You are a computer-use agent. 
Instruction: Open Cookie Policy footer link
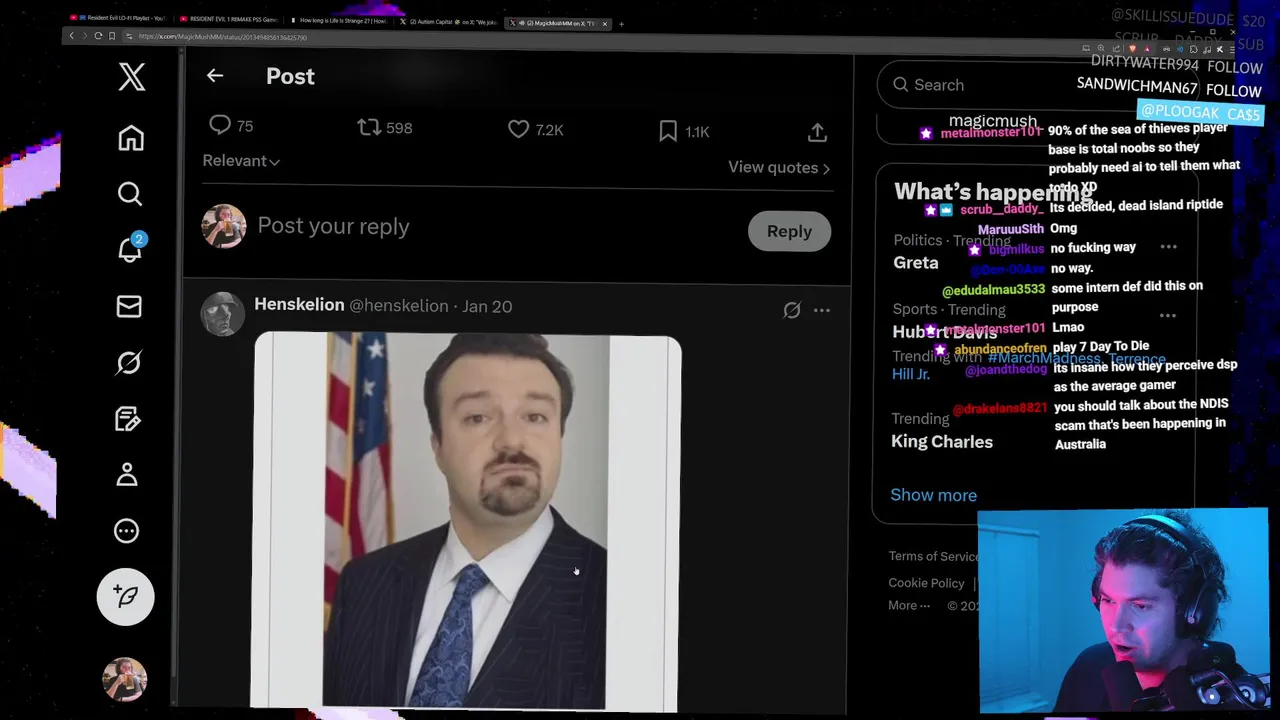coord(926,583)
